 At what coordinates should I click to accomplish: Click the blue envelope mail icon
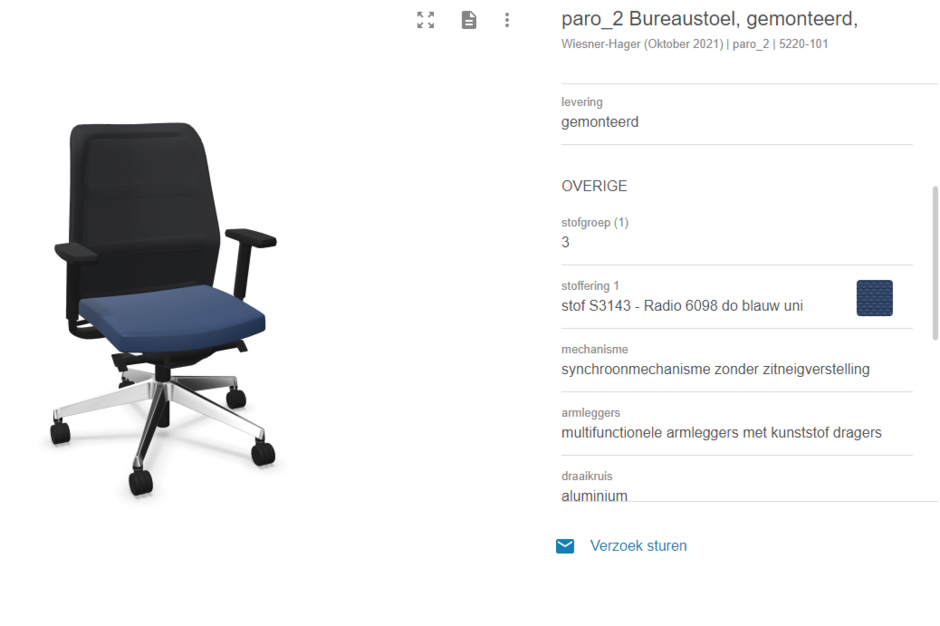(565, 546)
